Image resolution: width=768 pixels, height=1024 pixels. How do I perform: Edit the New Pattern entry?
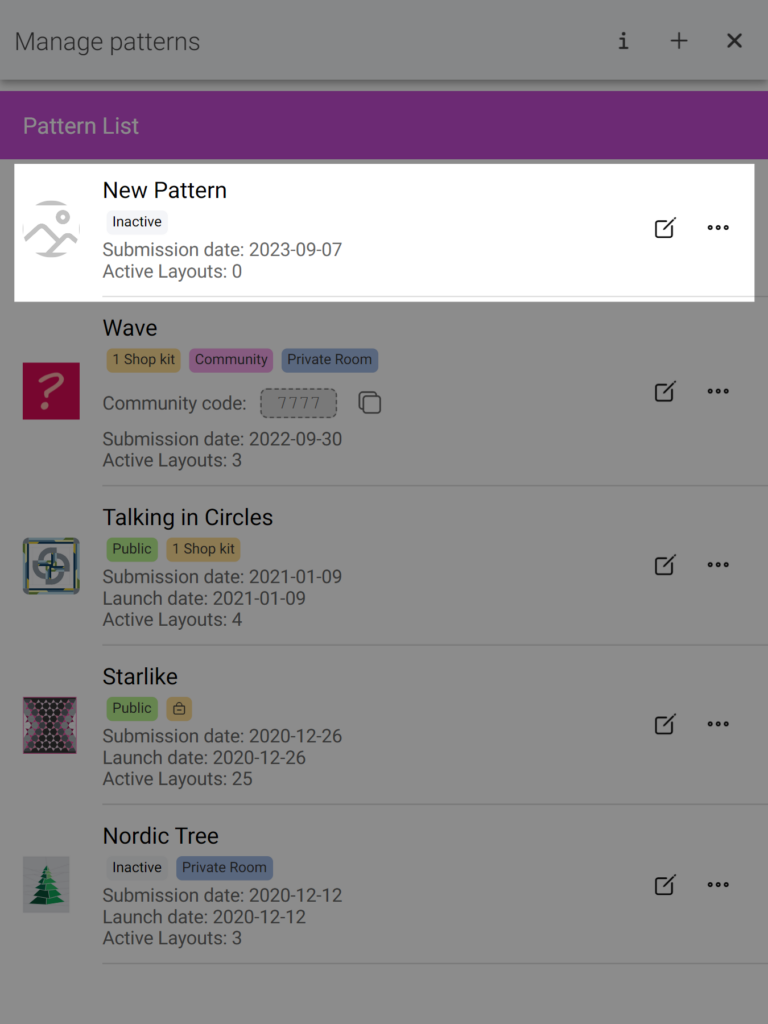point(665,228)
